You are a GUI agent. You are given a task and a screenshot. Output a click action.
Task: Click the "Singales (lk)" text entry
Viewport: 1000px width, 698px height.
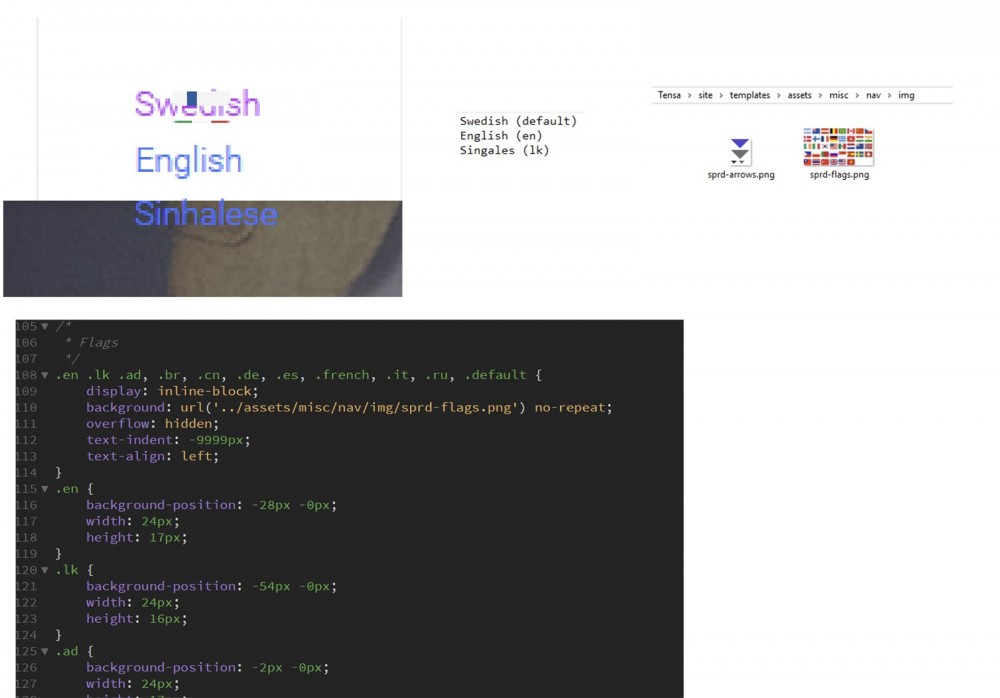tap(504, 150)
